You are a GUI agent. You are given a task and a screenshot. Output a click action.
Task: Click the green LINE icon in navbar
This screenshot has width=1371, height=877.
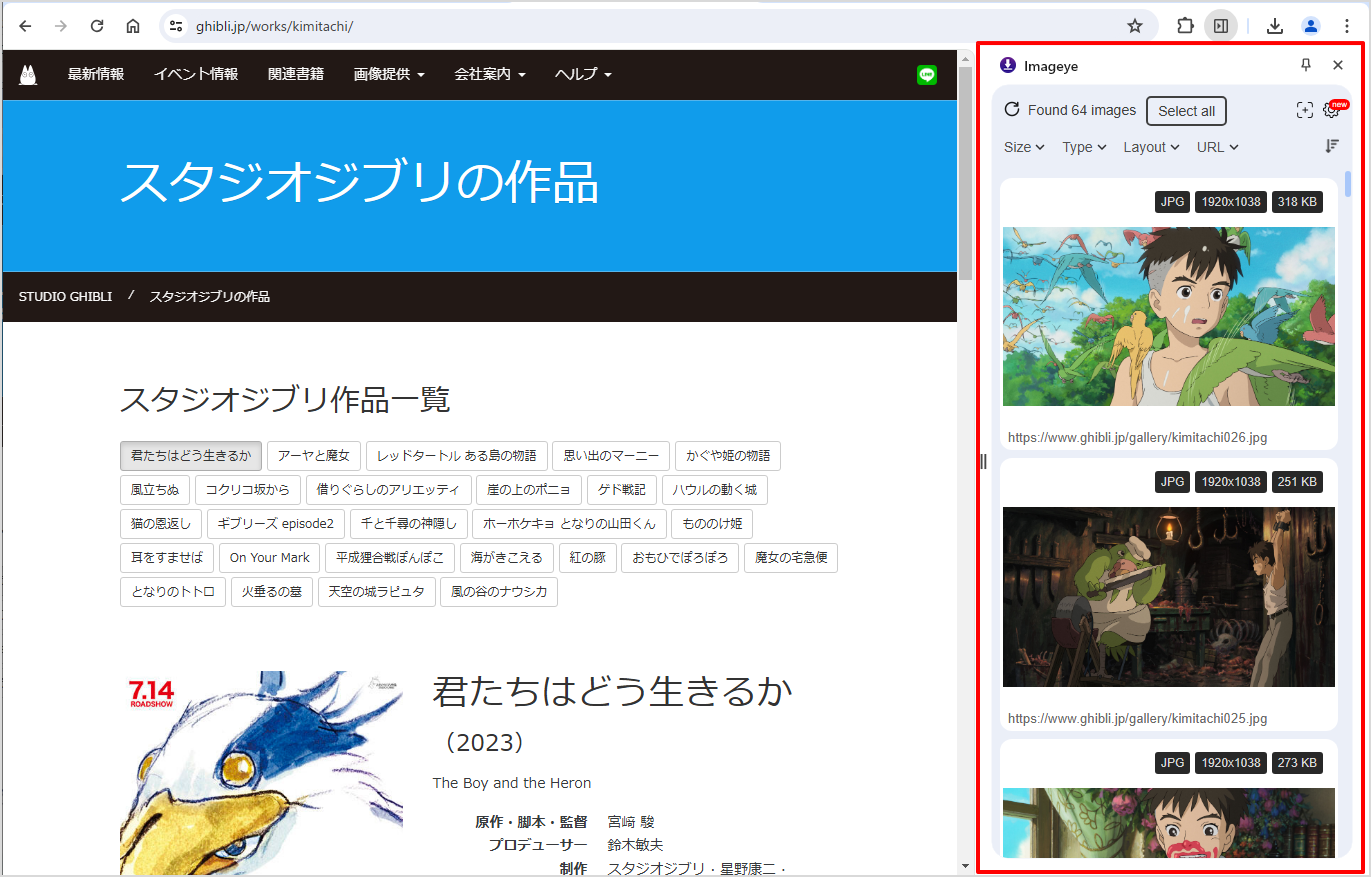[927, 75]
